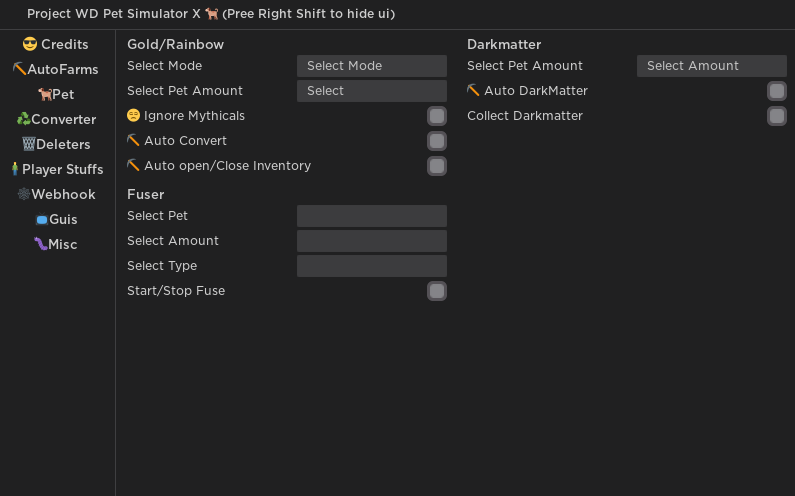Click the purple worm icon beside Misc
This screenshot has height=496, width=795.
click(x=41, y=244)
